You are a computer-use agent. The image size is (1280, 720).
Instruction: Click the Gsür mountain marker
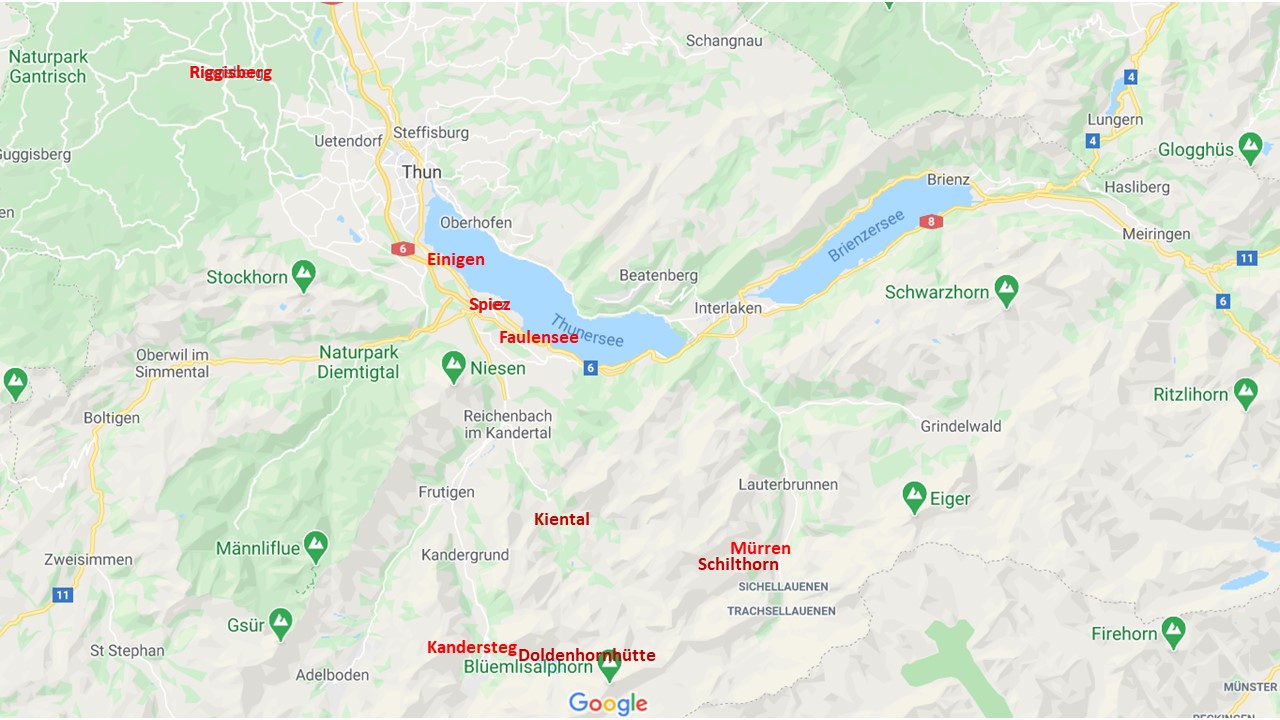pos(280,624)
